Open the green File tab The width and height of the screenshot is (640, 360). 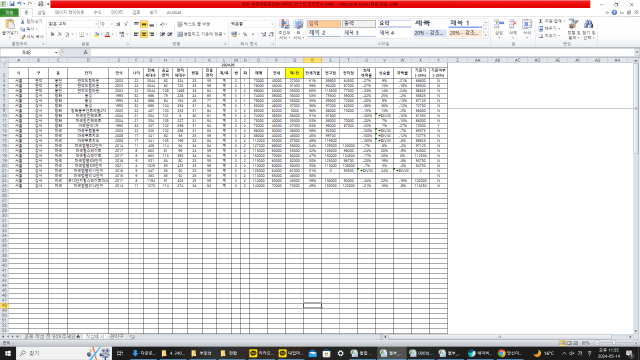[9, 13]
